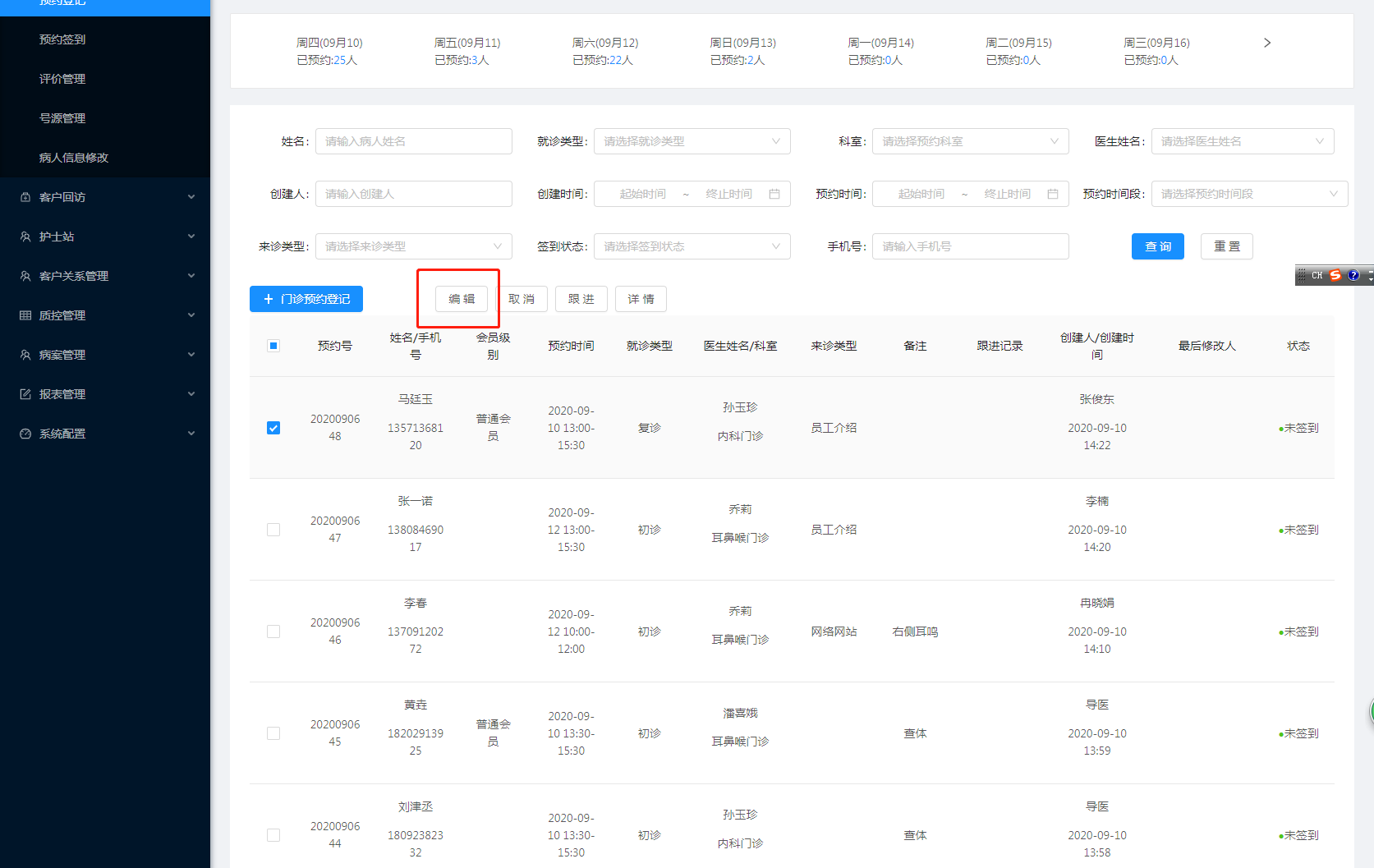The image size is (1374, 868).
Task: Select the 周四(09月10) date tab
Action: click(329, 51)
